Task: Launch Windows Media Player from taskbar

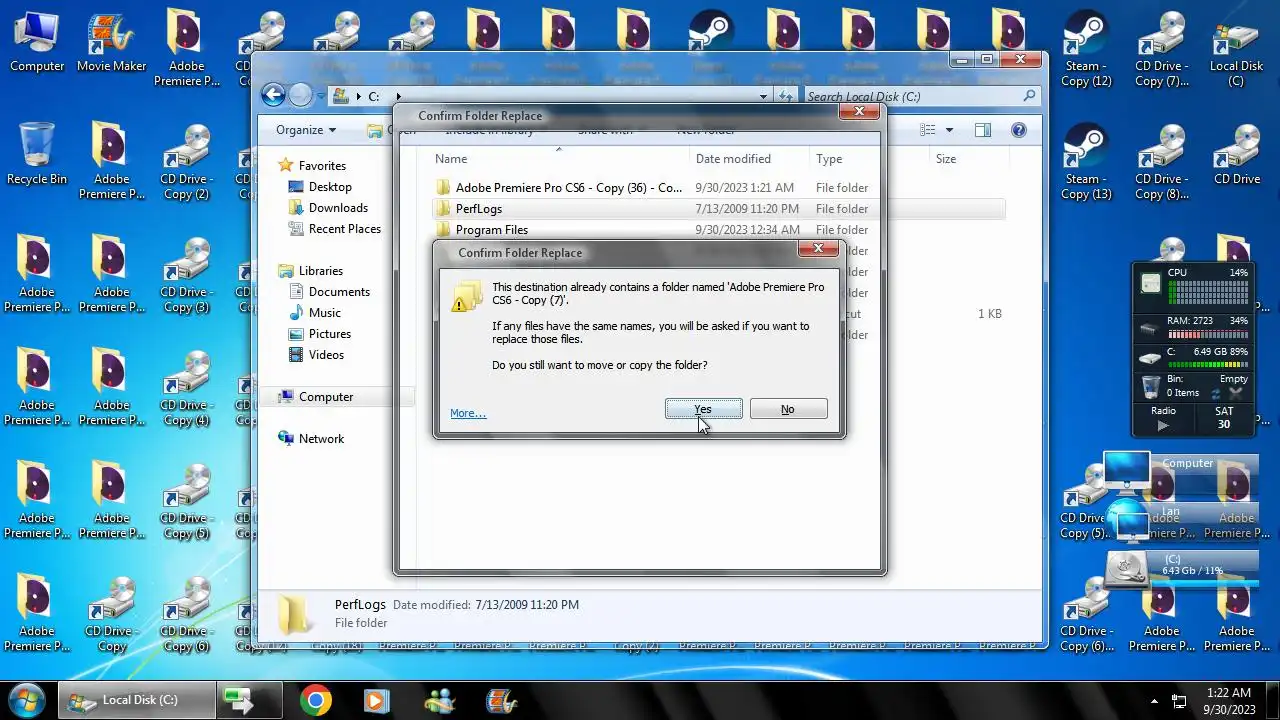Action: tap(376, 700)
